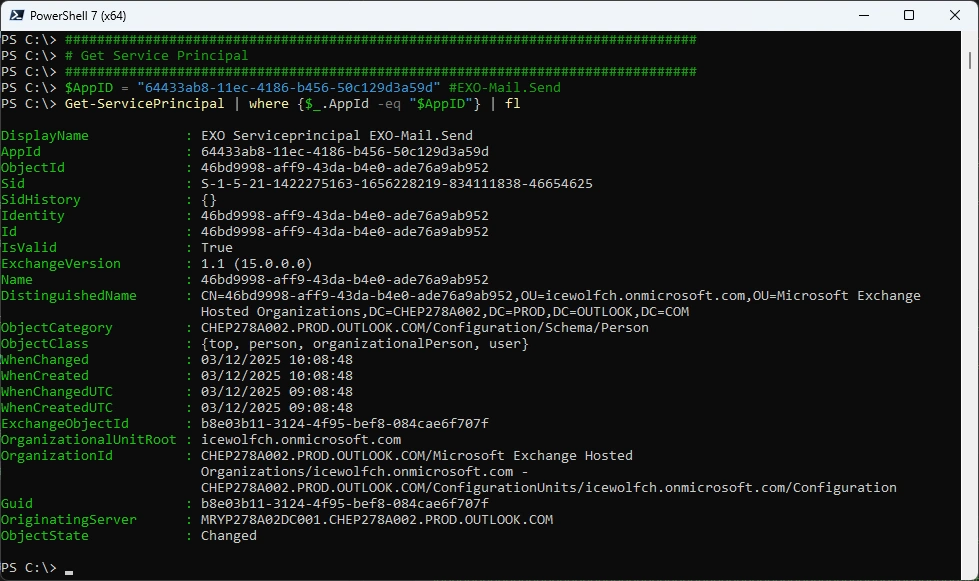
Task: Click the "# Get Service Principal" comment
Action: pos(156,56)
